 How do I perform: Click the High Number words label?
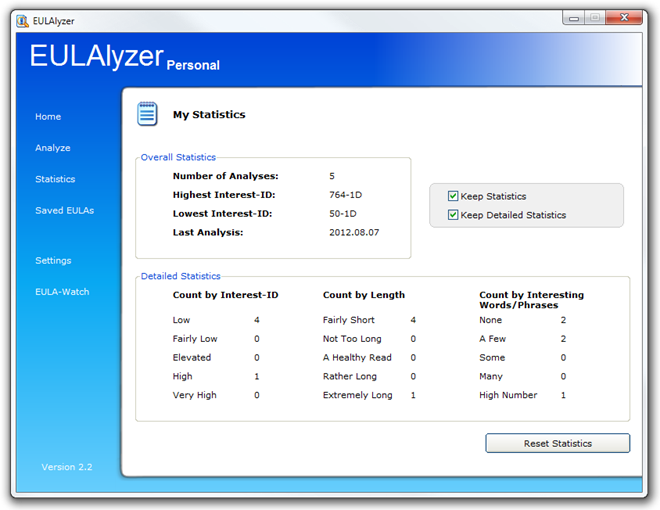508,395
